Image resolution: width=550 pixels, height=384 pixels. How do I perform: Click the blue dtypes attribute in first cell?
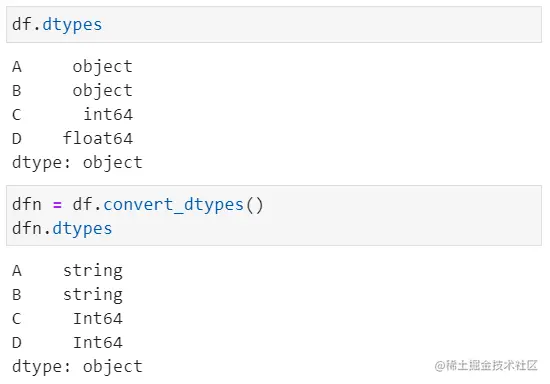pos(72,25)
